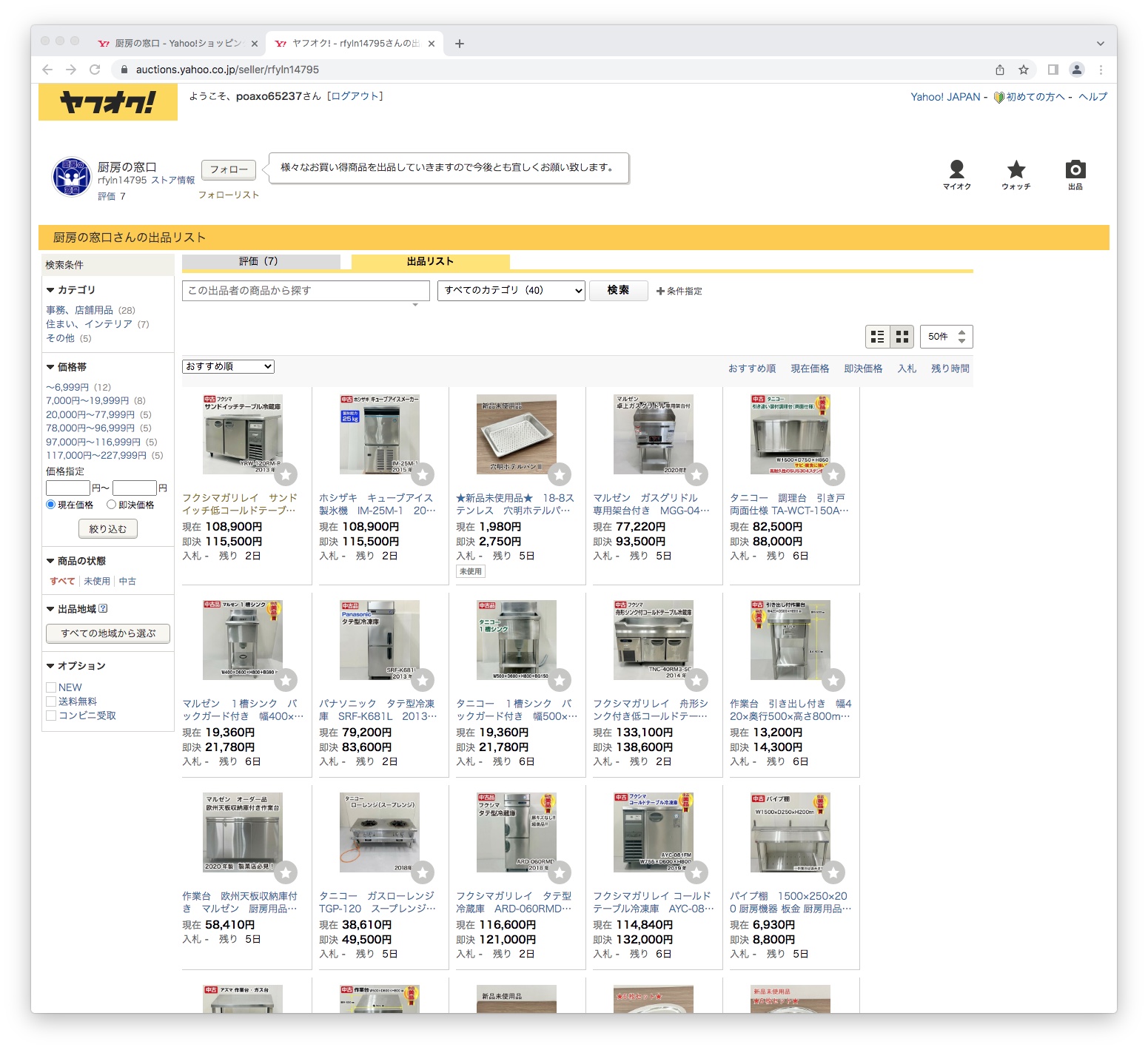
Task: Collapse the オプション section
Action: pos(75,666)
